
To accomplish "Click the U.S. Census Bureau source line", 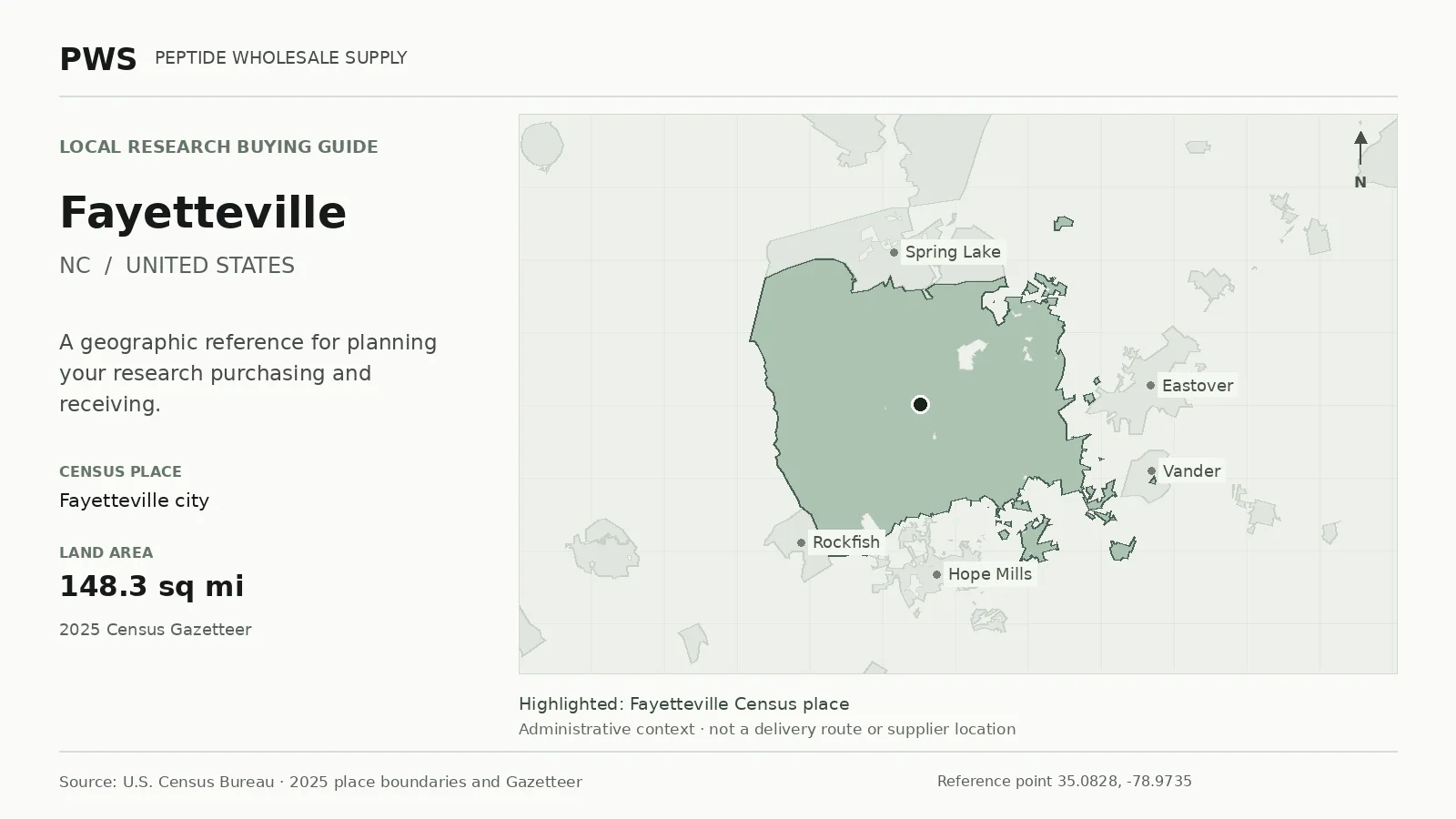I will (320, 782).
